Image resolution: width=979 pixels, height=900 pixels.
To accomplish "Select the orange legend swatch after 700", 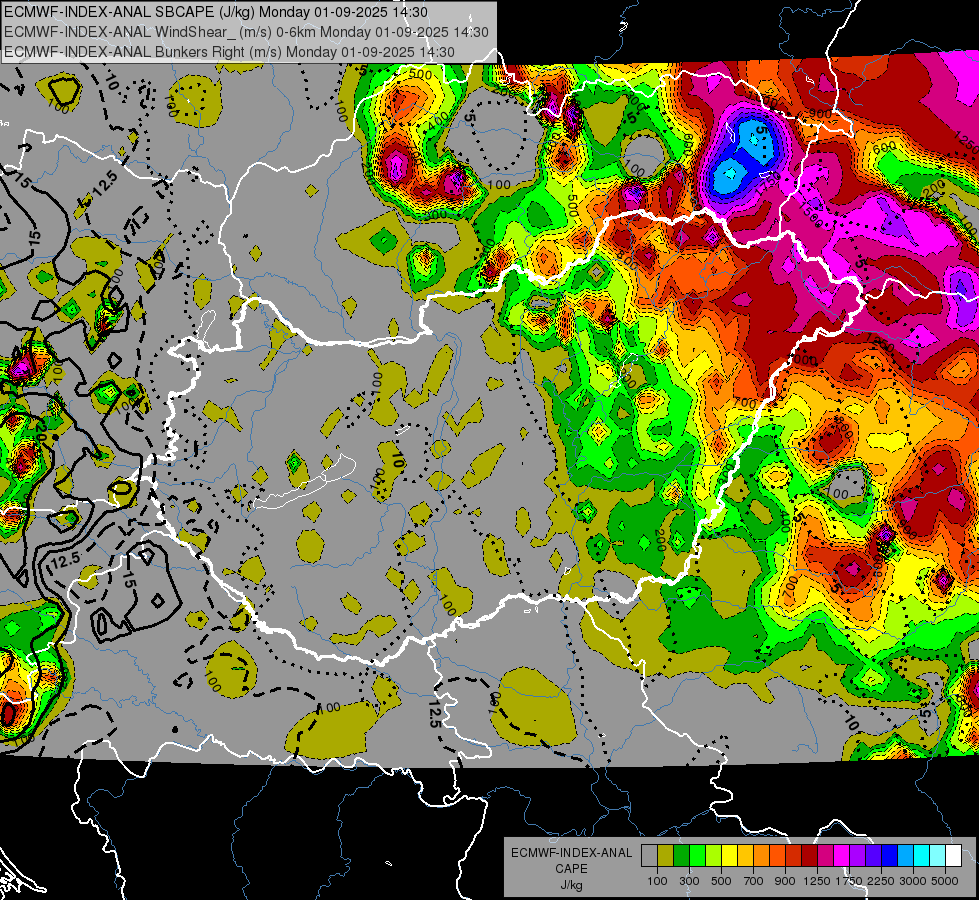I will click(762, 856).
